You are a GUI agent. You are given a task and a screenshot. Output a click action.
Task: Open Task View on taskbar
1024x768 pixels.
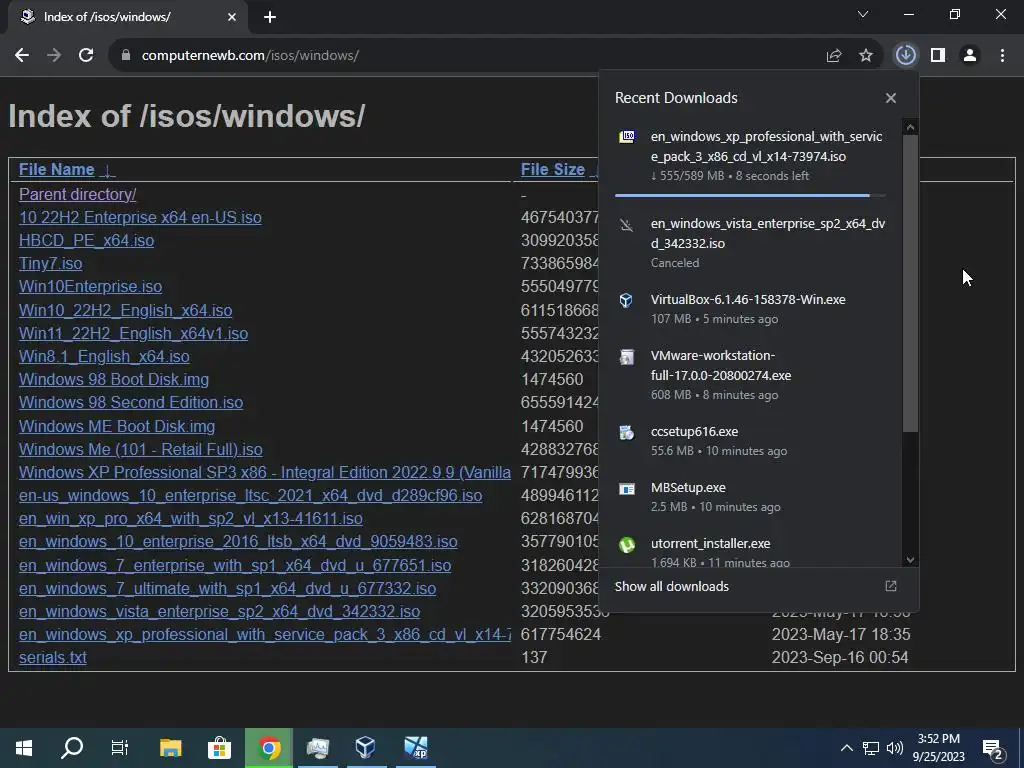[x=120, y=748]
